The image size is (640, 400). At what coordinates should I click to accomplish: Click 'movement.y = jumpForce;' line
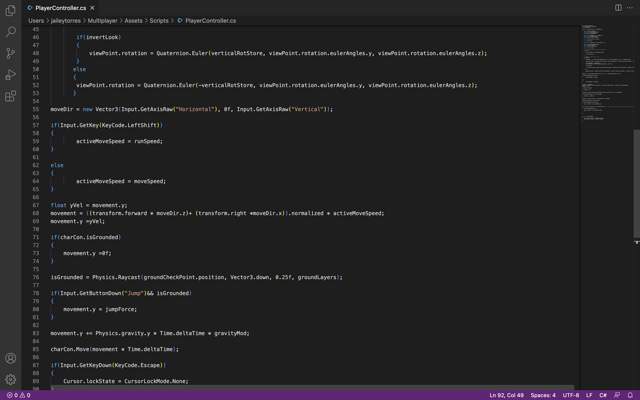[100, 309]
